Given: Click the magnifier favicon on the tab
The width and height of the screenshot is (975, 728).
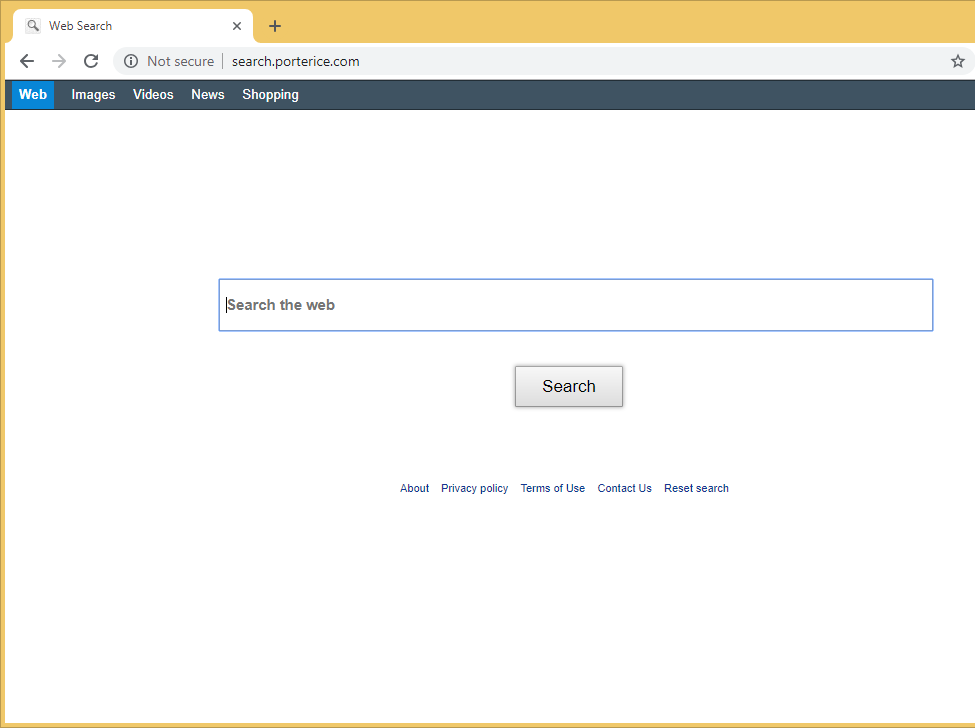Looking at the screenshot, I should click(x=33, y=26).
